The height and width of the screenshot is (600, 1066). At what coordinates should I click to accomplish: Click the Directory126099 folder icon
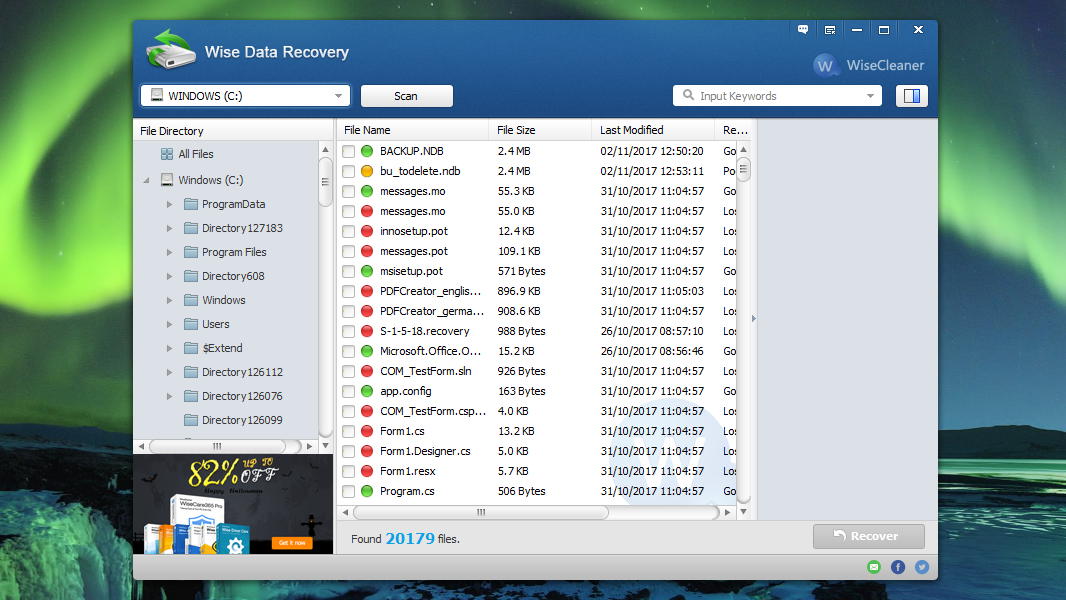[x=191, y=420]
